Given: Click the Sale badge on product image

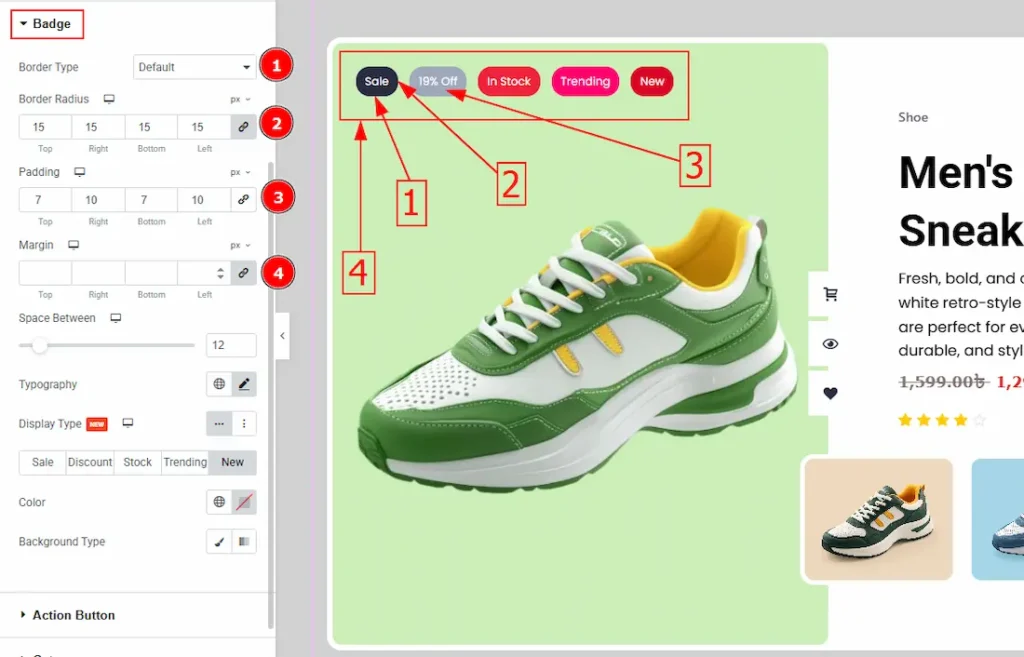Looking at the screenshot, I should (x=377, y=82).
